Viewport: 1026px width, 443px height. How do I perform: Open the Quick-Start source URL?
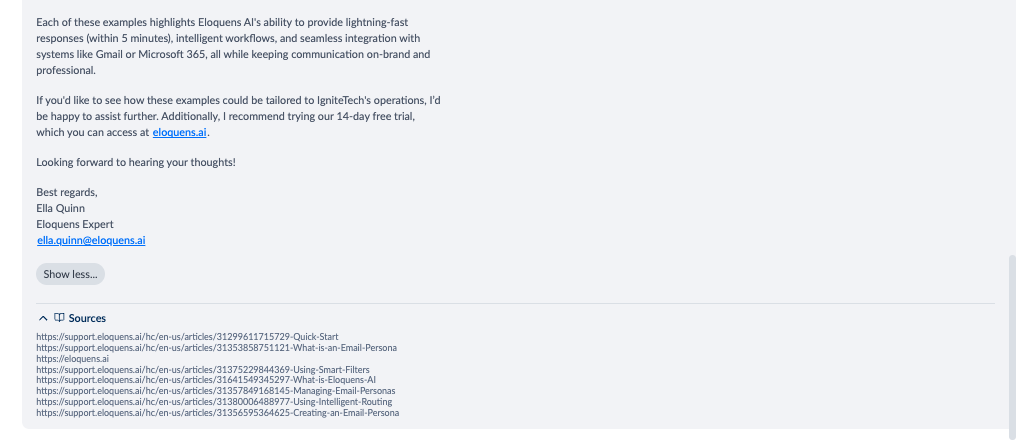click(187, 337)
